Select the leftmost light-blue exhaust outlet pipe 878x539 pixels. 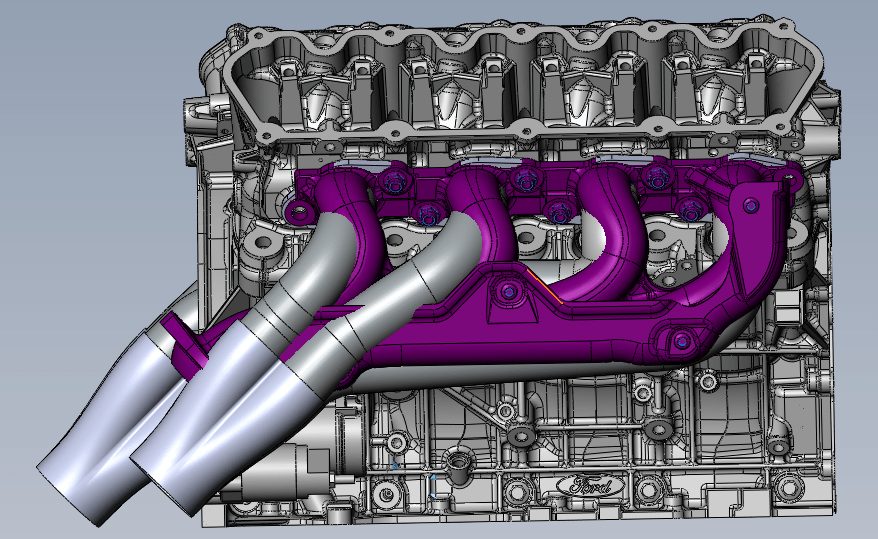[115, 430]
